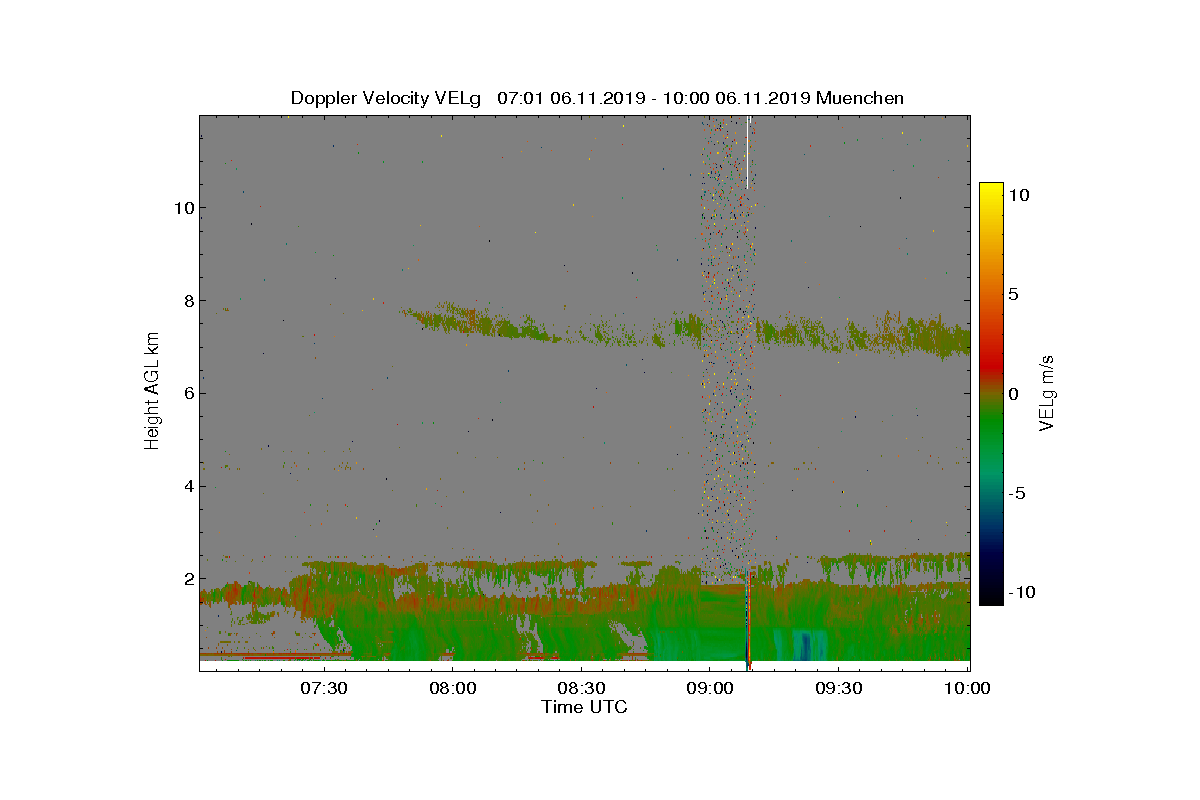
Task: Click the height axis label 10
Action: [184, 208]
